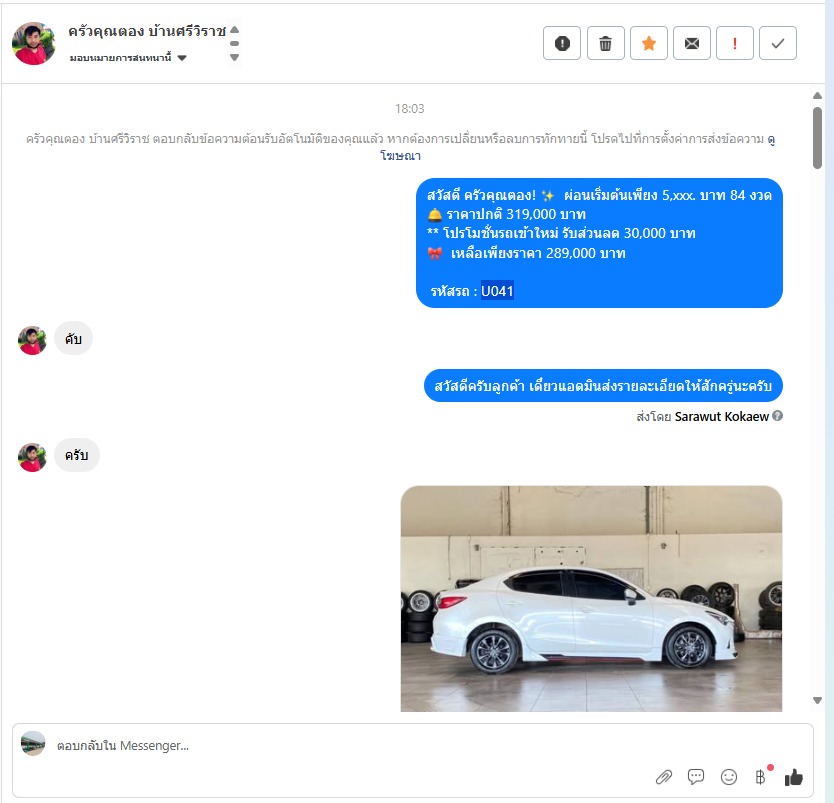Attach a file with the paperclip icon
This screenshot has width=834, height=803.
[663, 777]
